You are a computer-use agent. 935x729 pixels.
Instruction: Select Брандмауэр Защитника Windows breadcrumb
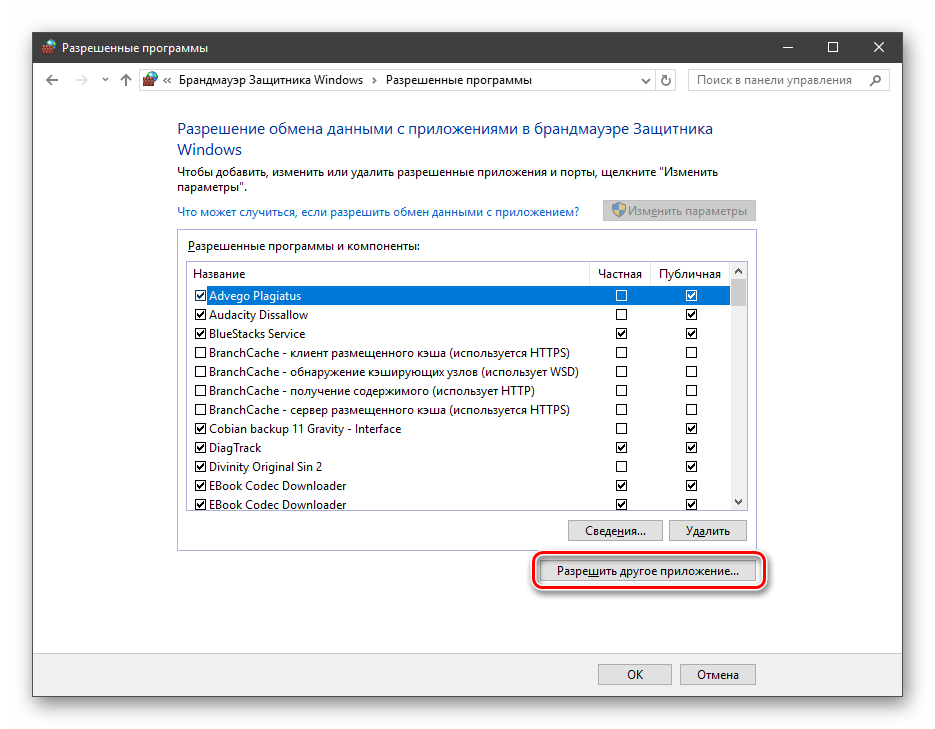tap(270, 80)
